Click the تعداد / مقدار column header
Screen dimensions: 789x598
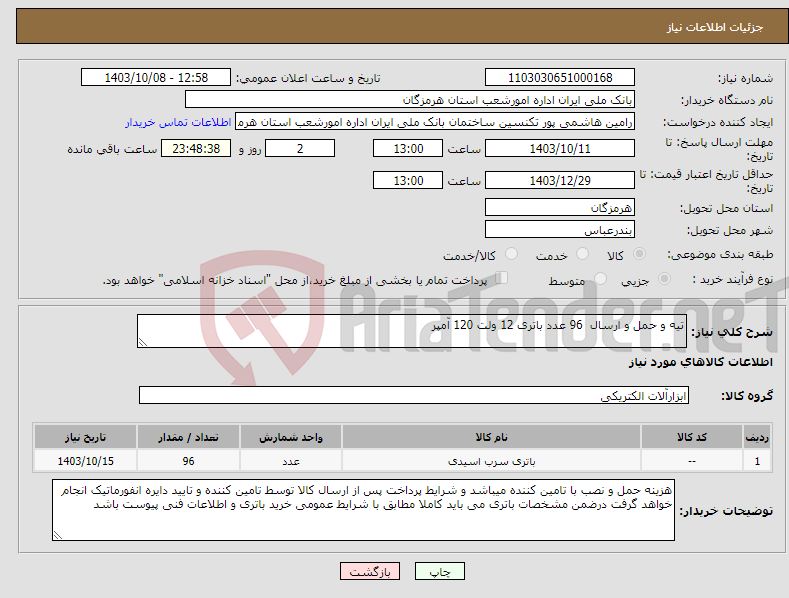[x=188, y=437]
